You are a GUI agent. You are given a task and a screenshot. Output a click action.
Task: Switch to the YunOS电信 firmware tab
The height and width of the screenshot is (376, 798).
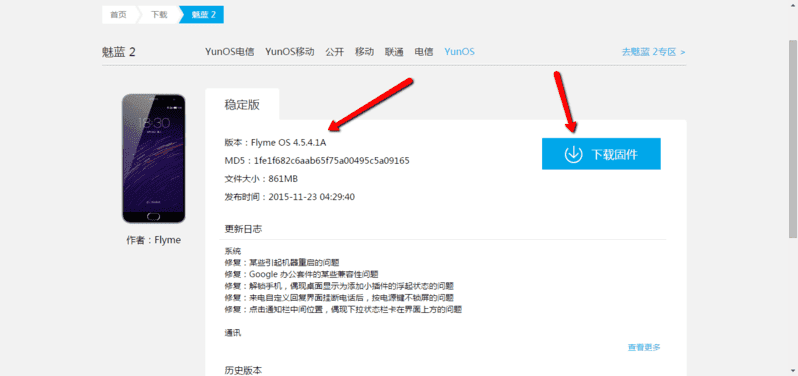pyautogui.click(x=230, y=51)
